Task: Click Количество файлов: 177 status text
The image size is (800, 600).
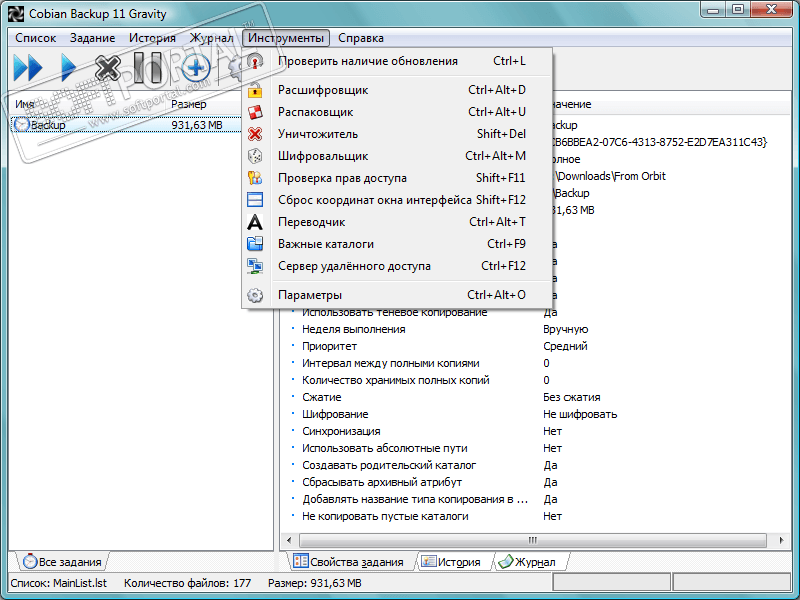Action: [x=187, y=583]
